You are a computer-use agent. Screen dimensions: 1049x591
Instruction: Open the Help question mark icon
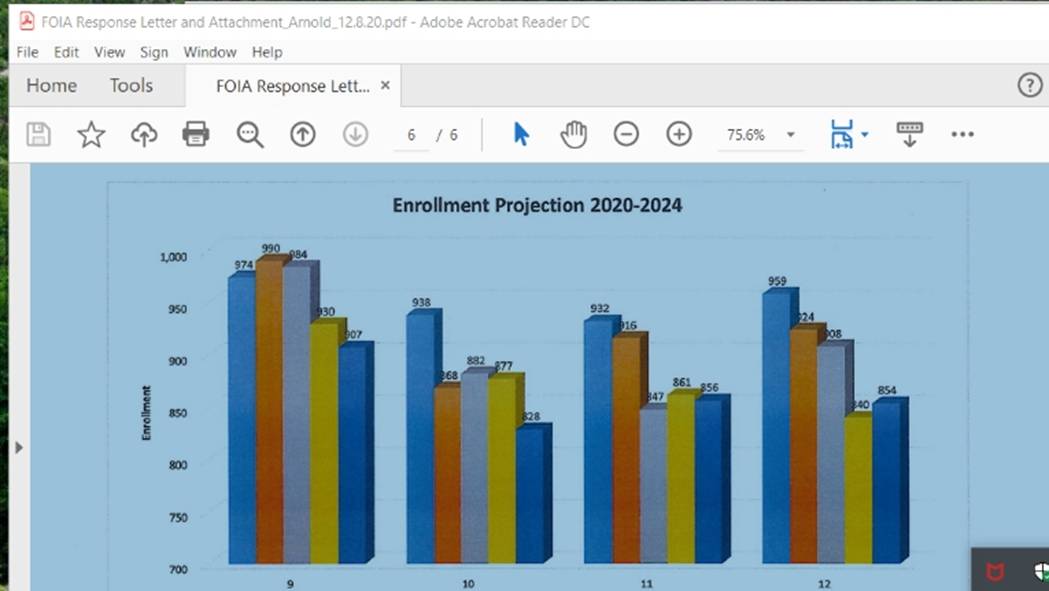click(1029, 85)
